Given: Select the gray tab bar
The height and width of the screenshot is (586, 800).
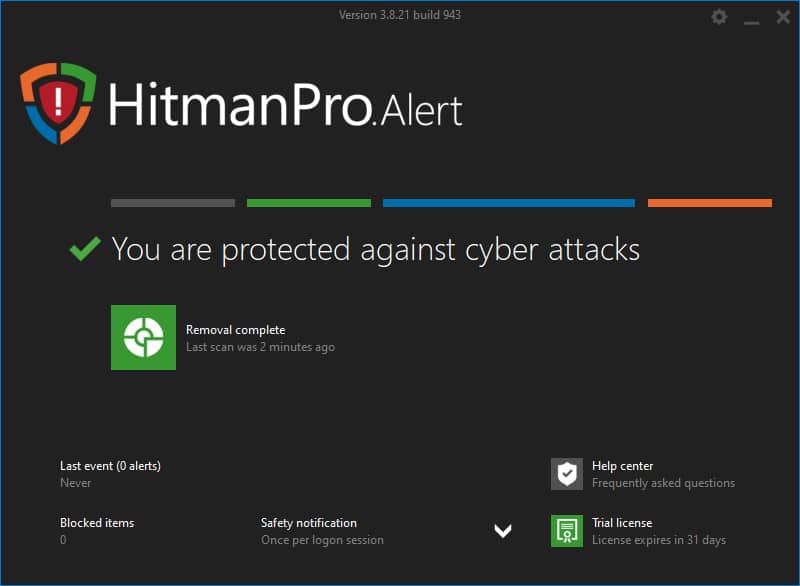Looking at the screenshot, I should [x=173, y=203].
